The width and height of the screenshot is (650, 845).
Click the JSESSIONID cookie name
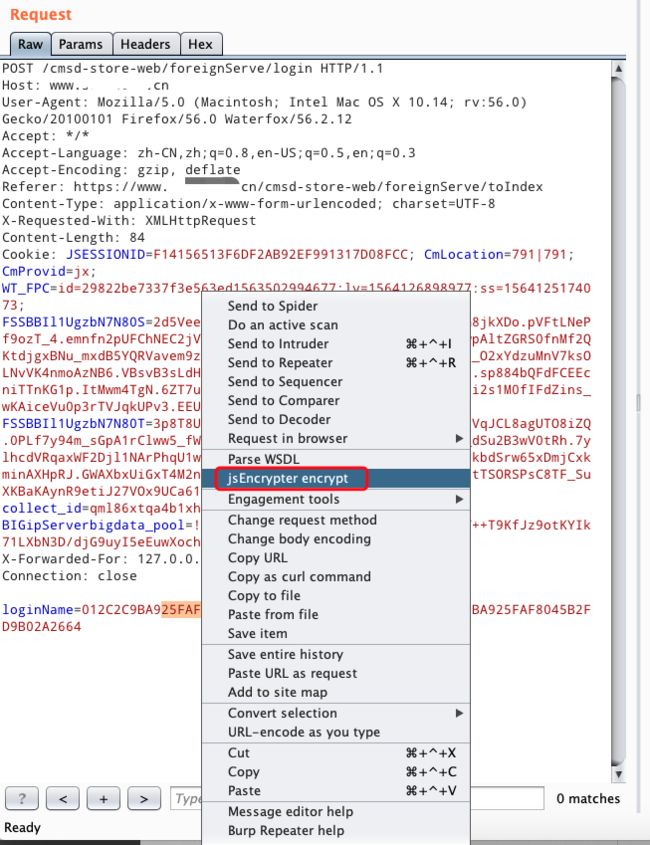pos(106,254)
